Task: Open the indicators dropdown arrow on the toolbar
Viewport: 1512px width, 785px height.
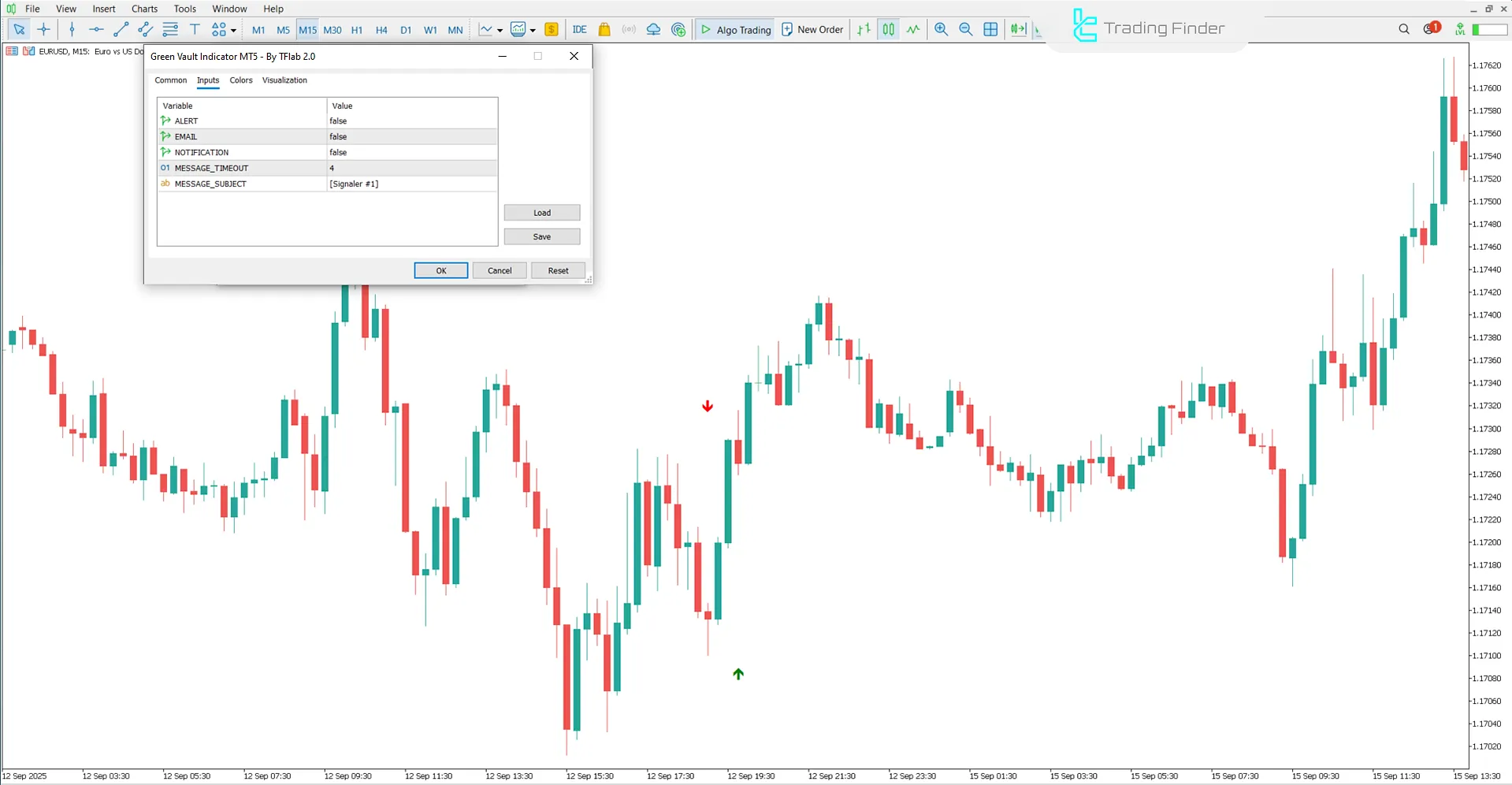Action: [x=533, y=29]
